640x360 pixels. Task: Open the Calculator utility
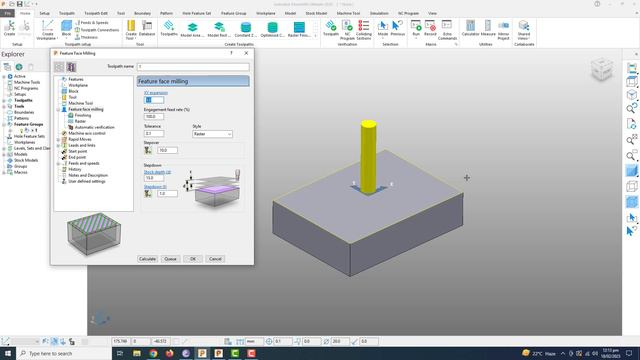(x=470, y=29)
